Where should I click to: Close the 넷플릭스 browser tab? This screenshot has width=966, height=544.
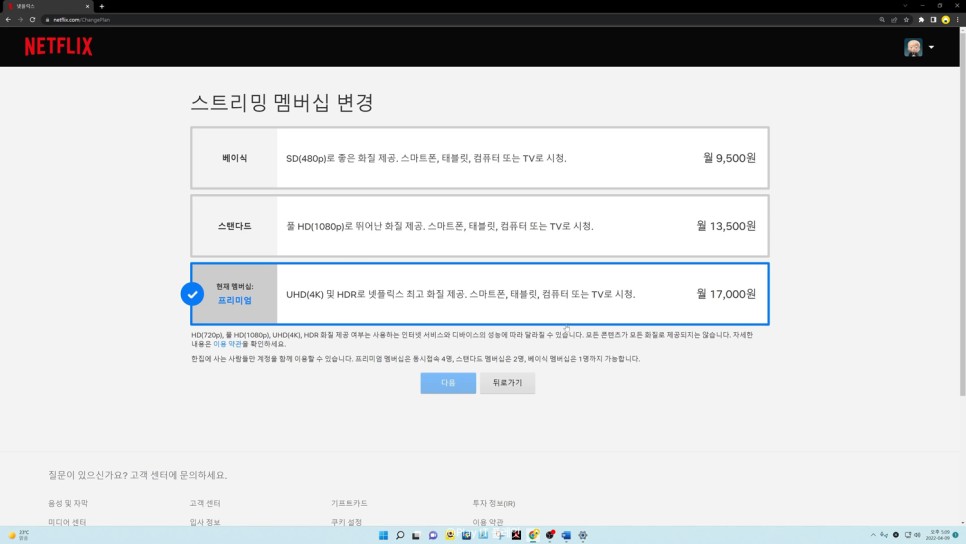[x=87, y=6]
